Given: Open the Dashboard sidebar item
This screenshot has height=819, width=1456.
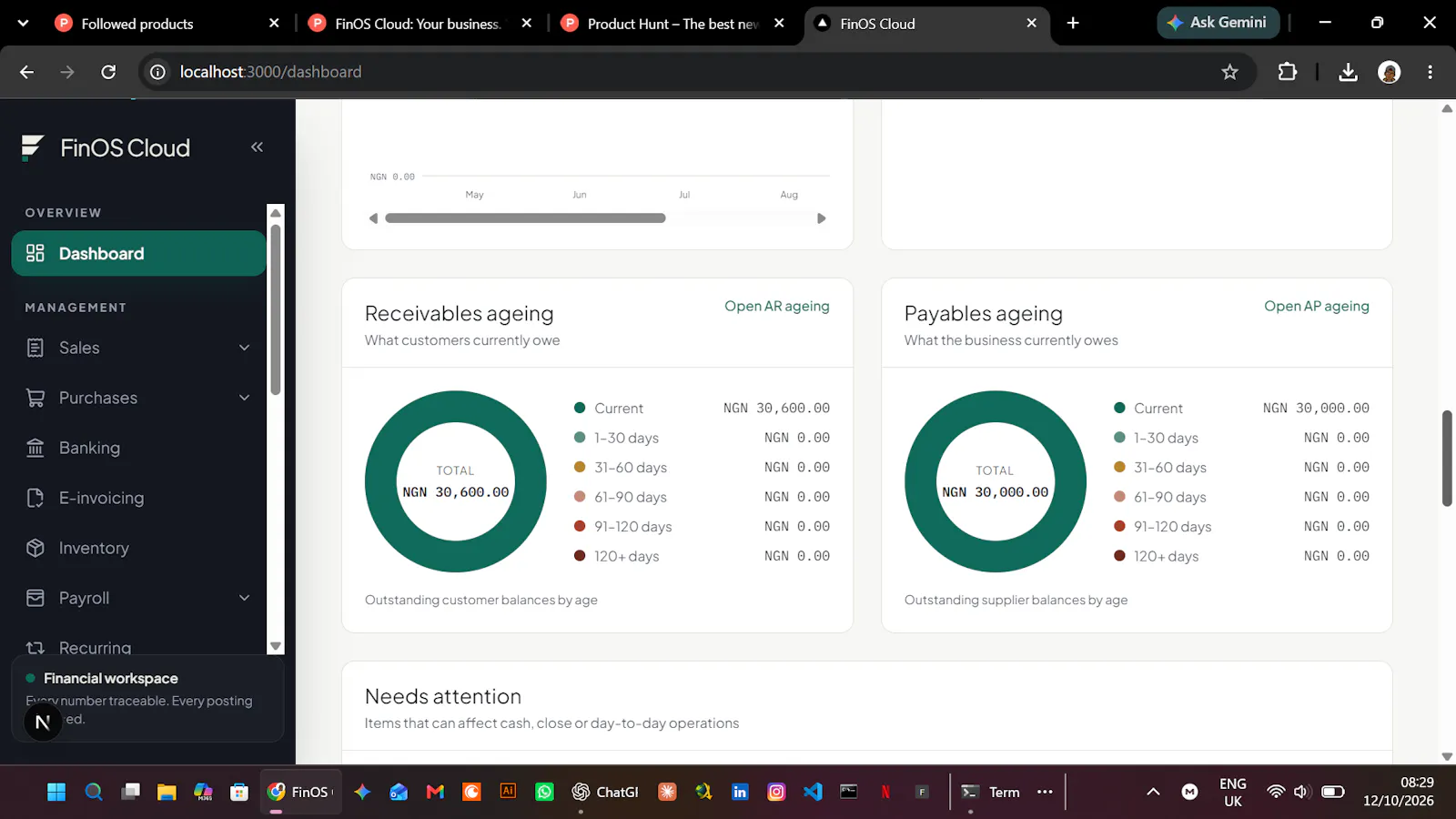Looking at the screenshot, I should pos(138,253).
